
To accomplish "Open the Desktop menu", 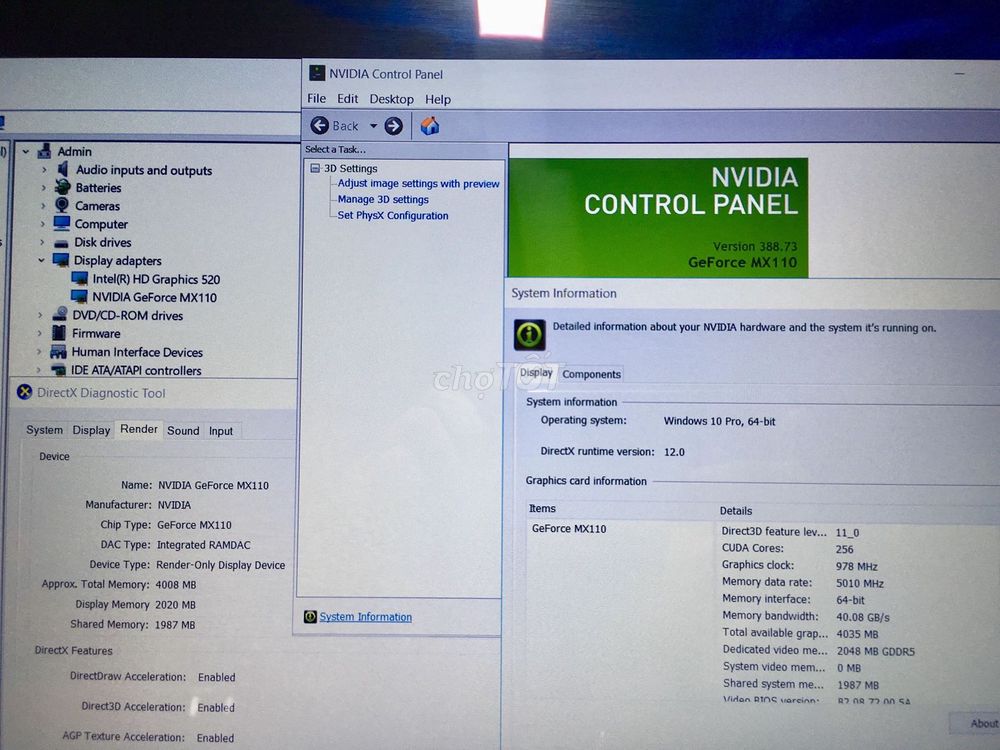I will click(392, 99).
